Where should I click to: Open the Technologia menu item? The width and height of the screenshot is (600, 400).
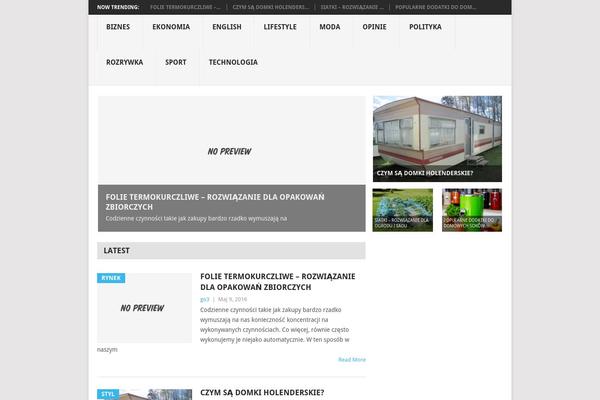pyautogui.click(x=233, y=62)
